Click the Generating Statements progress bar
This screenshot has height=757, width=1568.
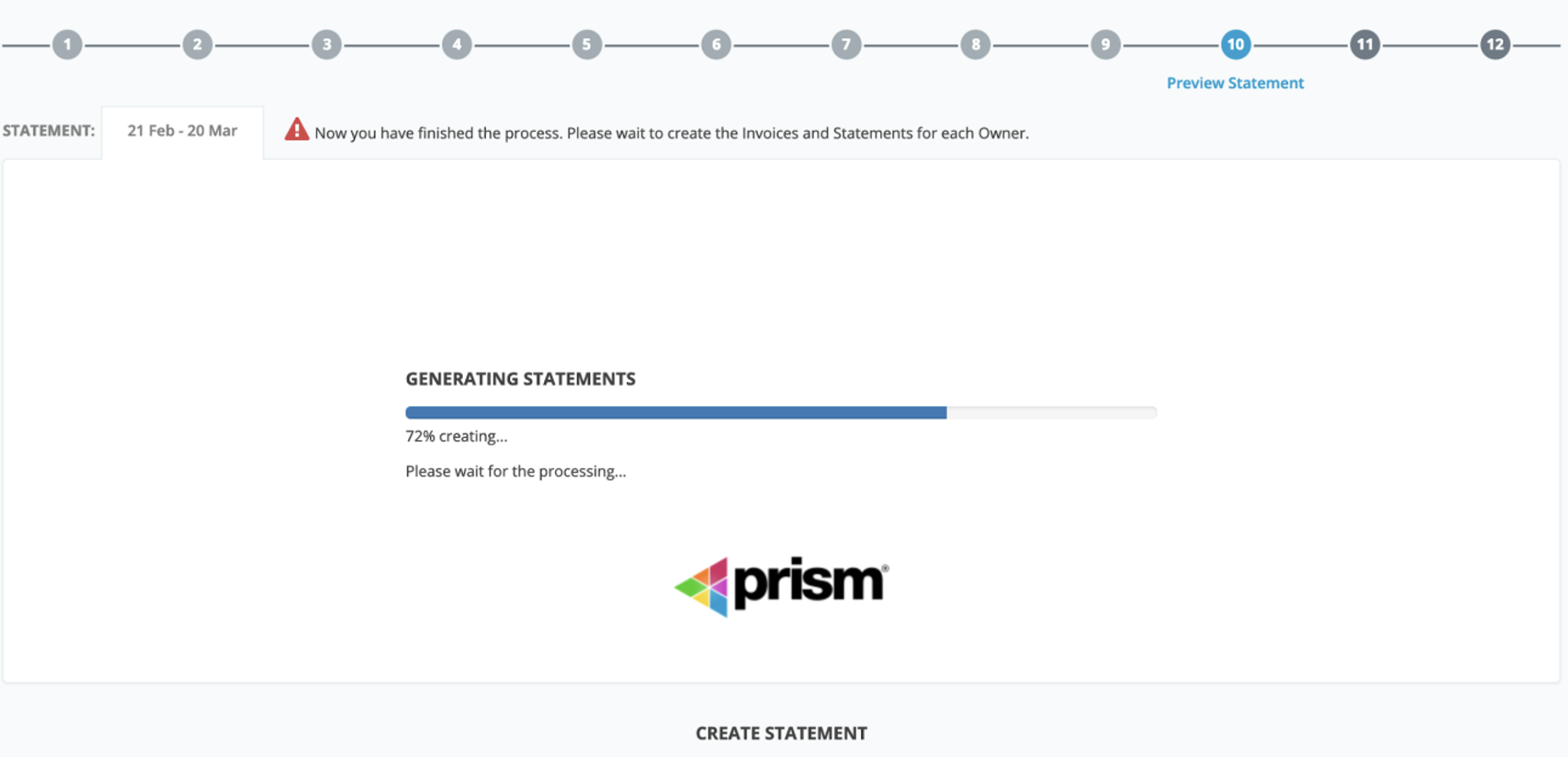781,412
